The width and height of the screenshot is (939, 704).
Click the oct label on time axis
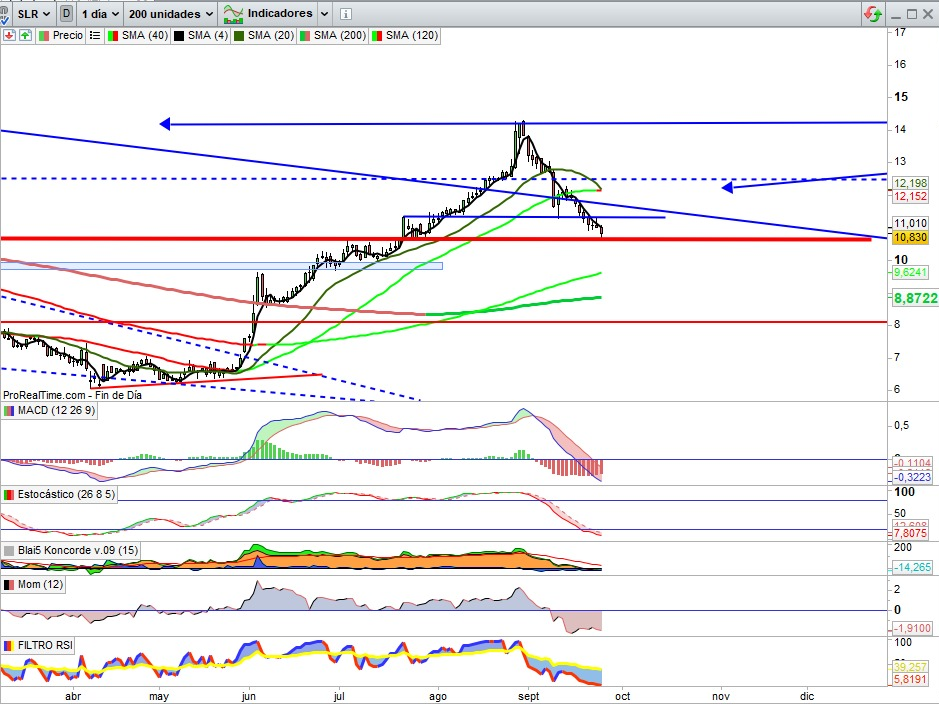click(x=623, y=696)
